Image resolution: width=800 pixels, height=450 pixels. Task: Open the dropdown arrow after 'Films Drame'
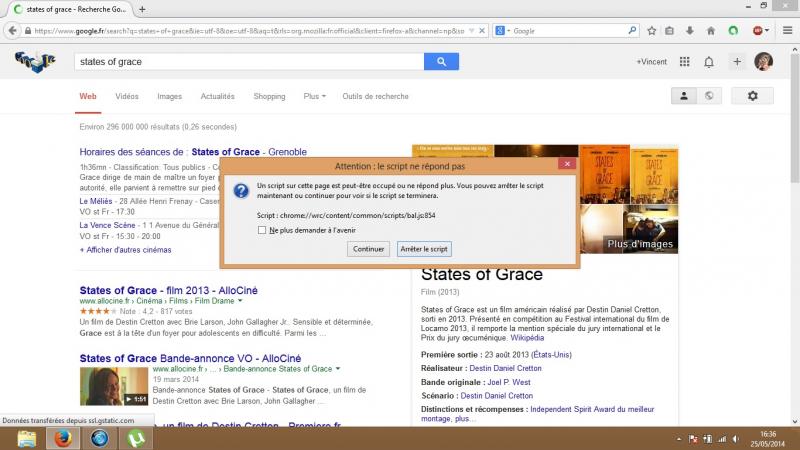pos(240,301)
